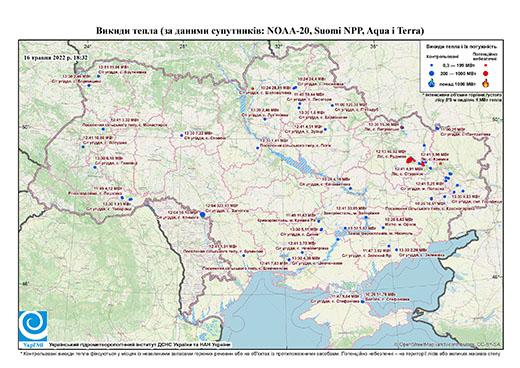The height and width of the screenshot is (368, 520).
Task: Click the Ukrainian Hydrometeorological Institute credit text
Action: point(139,344)
